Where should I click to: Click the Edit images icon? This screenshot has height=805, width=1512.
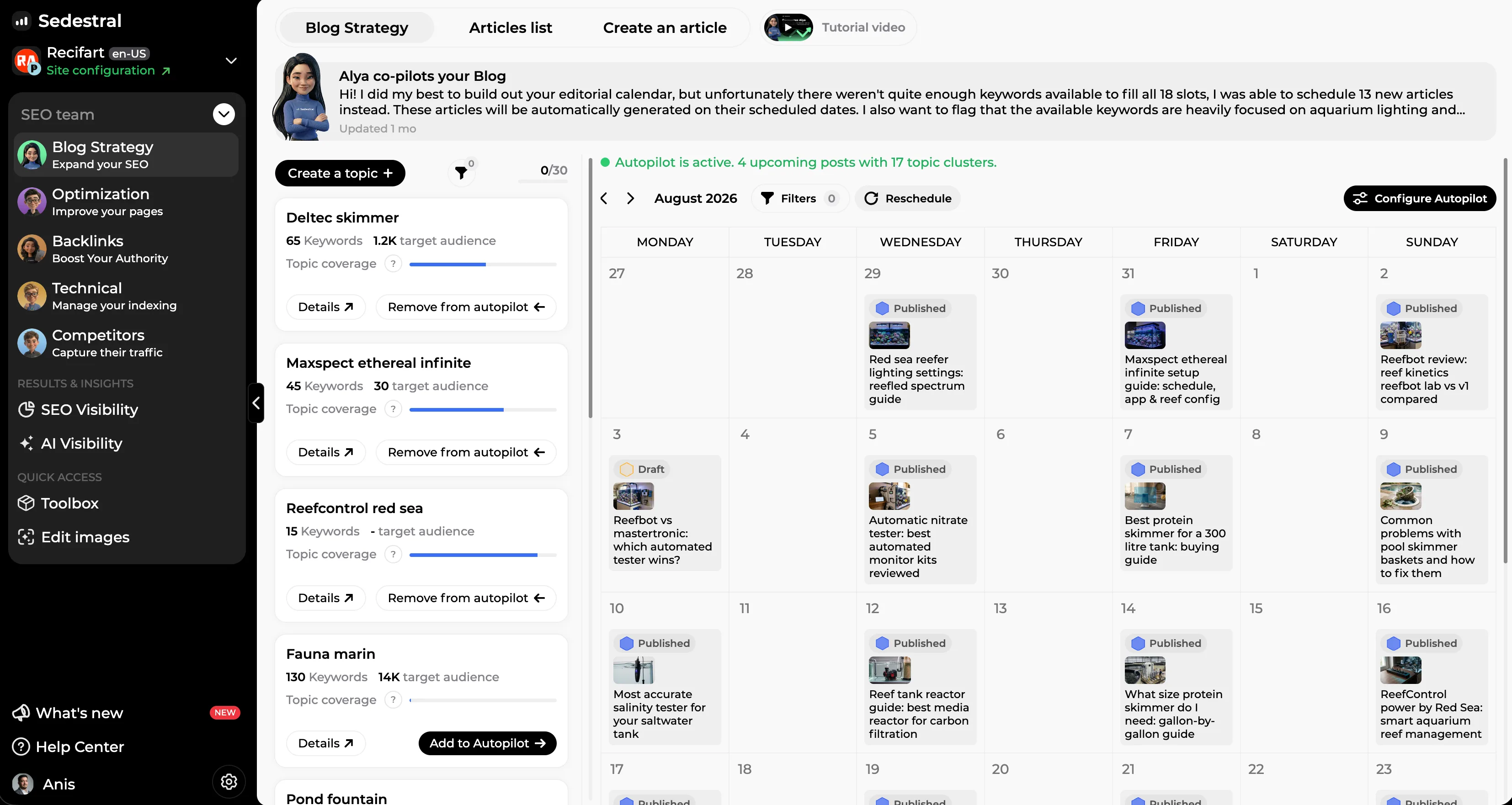(27, 537)
